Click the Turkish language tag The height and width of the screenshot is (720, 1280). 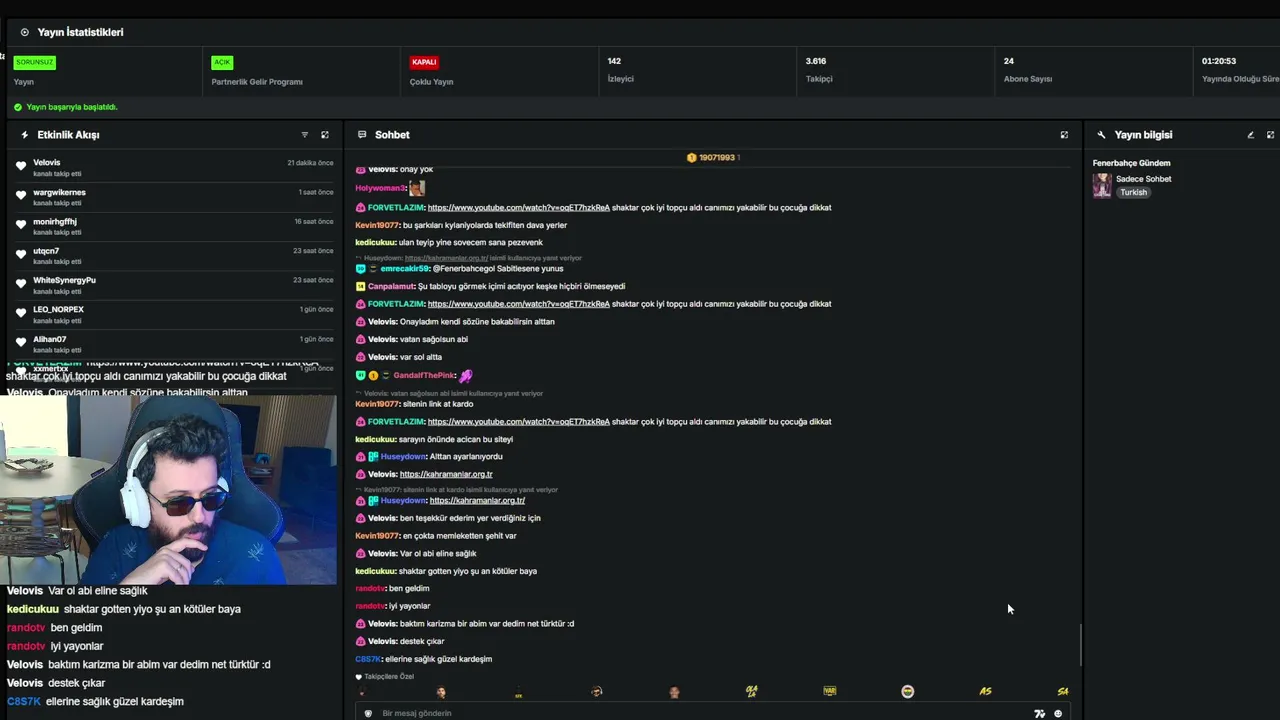[1133, 193]
